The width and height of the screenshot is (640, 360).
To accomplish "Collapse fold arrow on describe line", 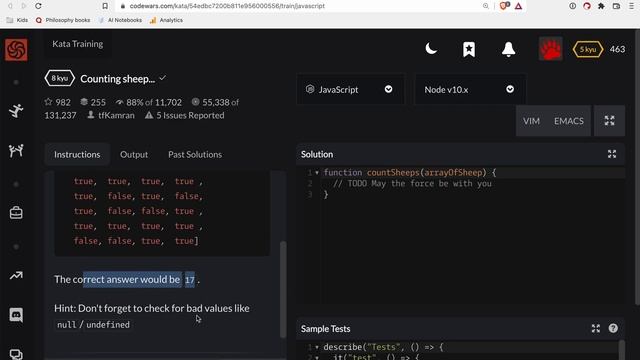I will [x=317, y=347].
